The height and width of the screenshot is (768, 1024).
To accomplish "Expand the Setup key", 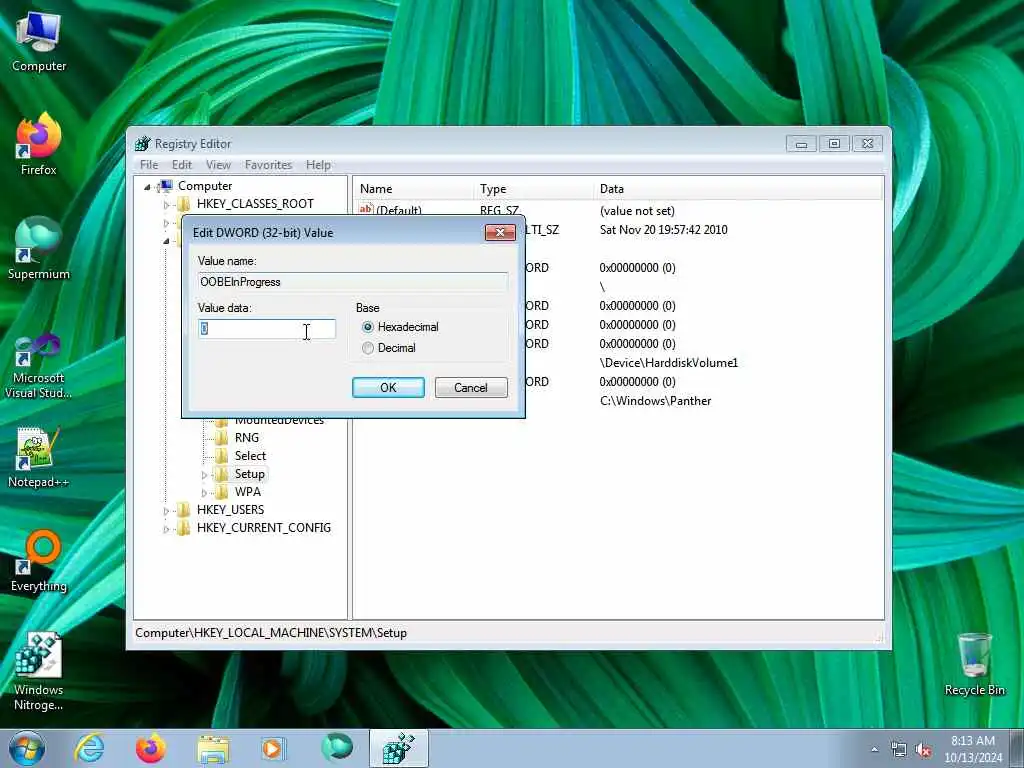I will coord(204,475).
